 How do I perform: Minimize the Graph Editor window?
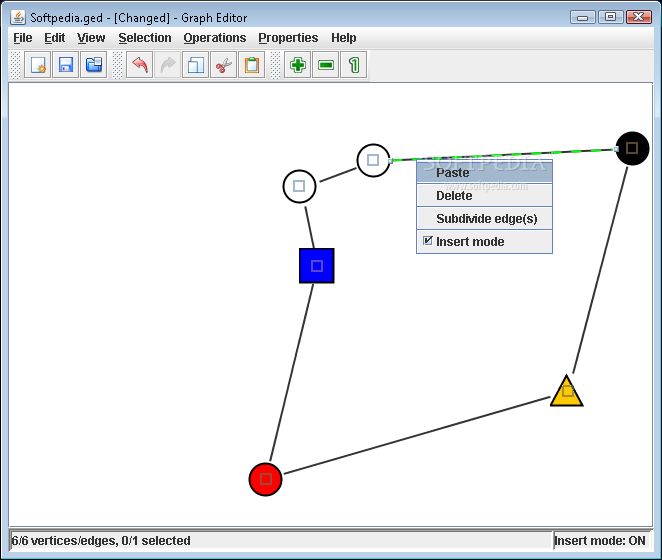[583, 17]
